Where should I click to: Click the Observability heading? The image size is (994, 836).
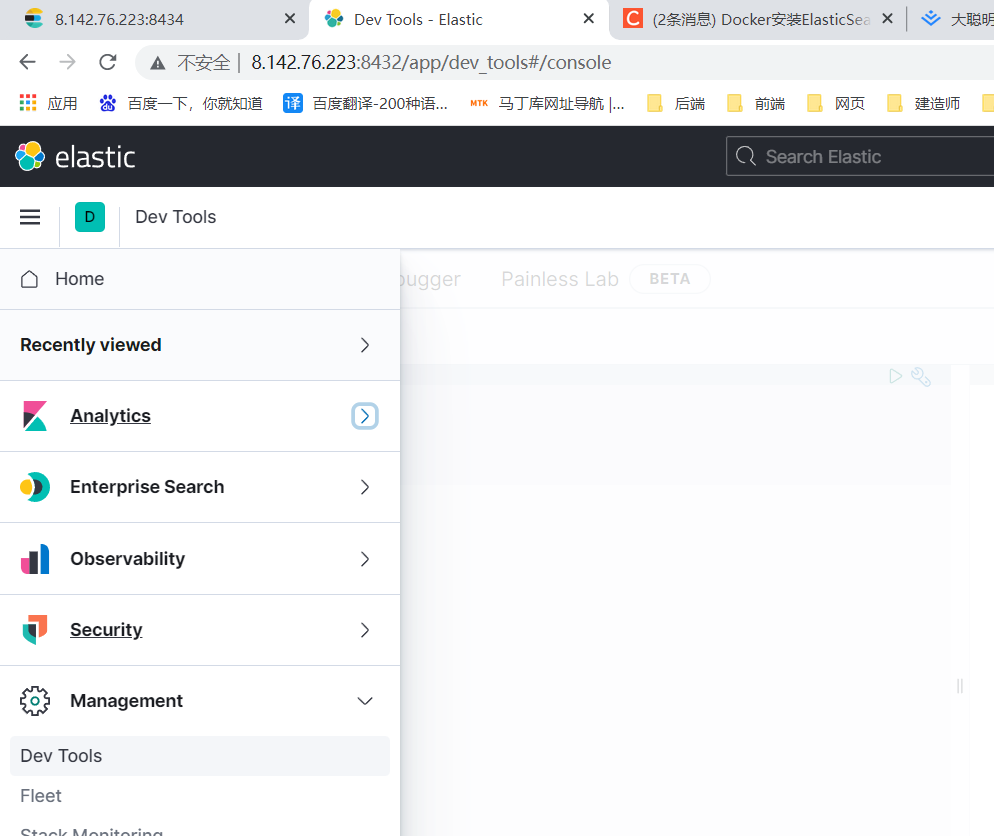(127, 558)
